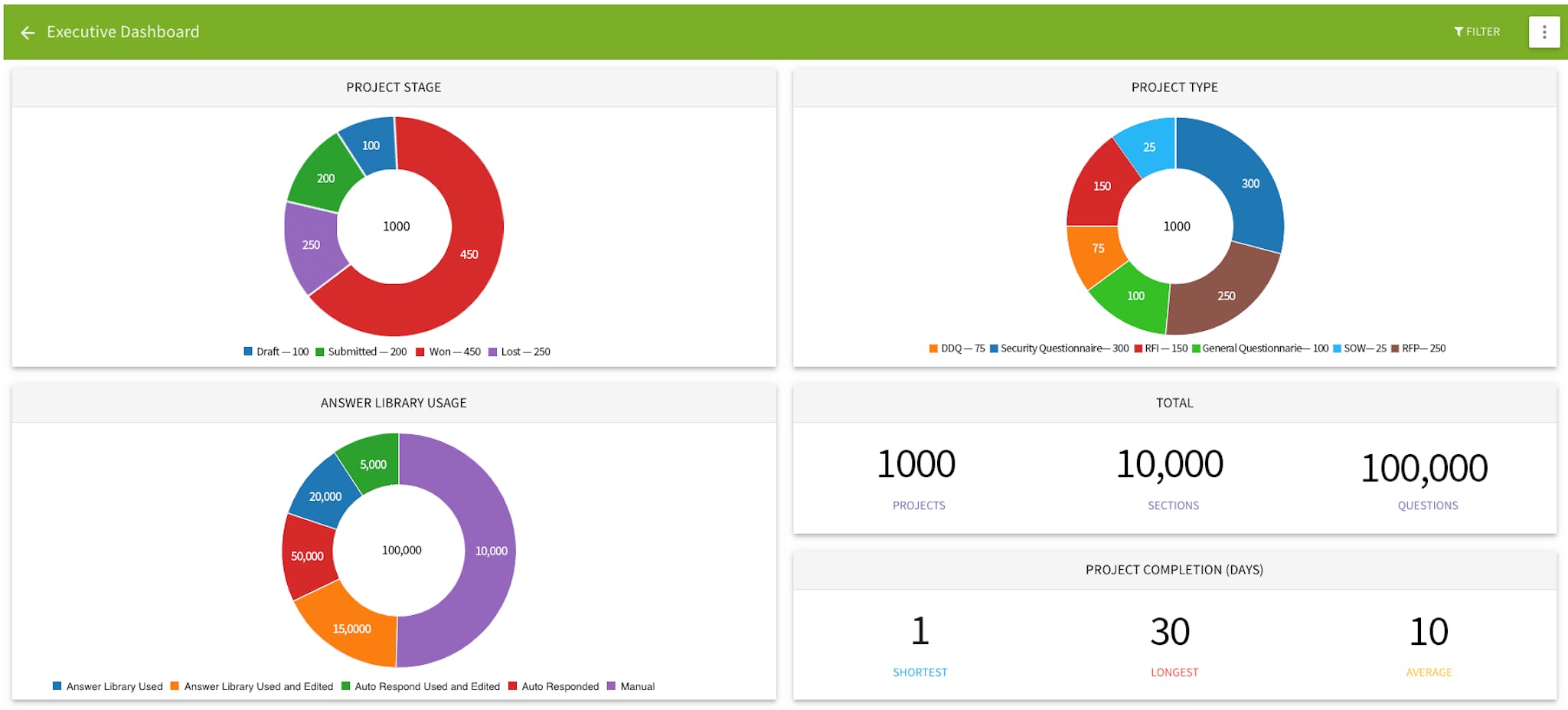Expand the Total panel
Viewport: 1568px width, 710px height.
(1174, 403)
